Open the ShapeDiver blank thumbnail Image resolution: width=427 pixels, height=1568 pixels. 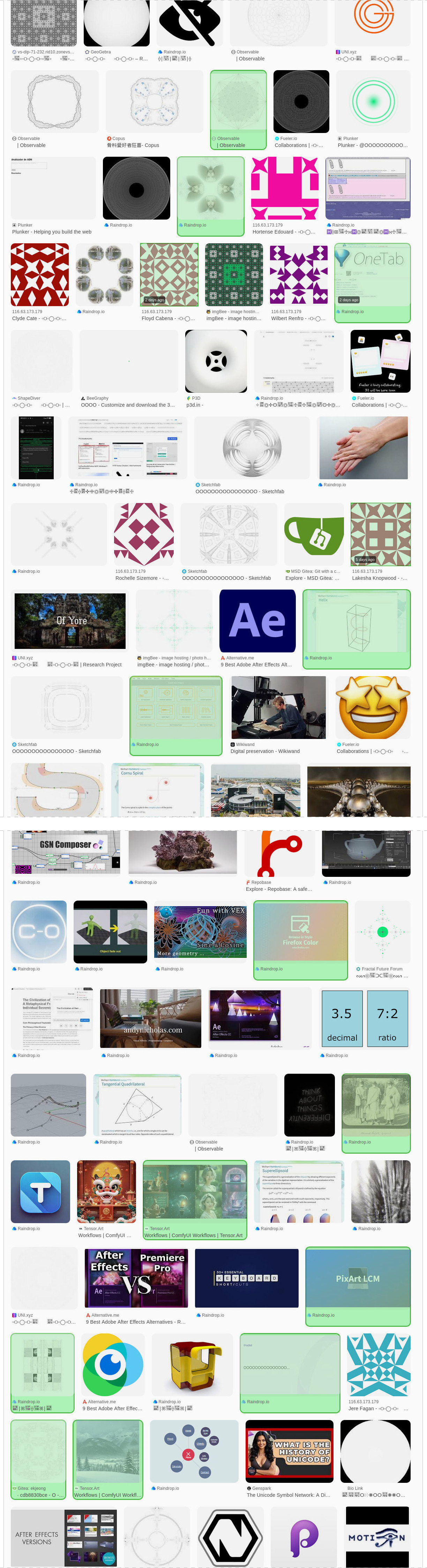point(42,361)
